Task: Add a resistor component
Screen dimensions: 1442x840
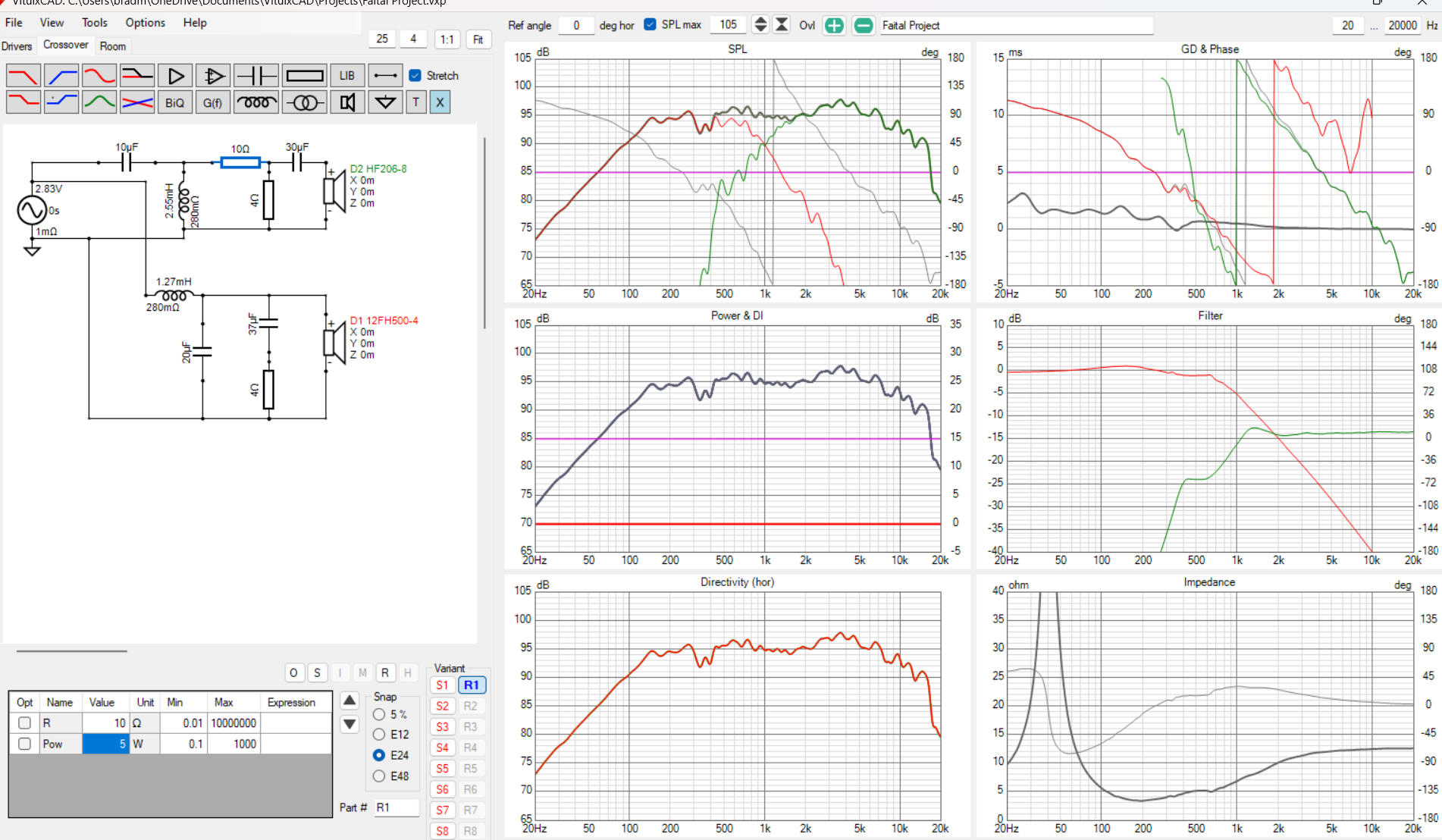Action: click(305, 76)
